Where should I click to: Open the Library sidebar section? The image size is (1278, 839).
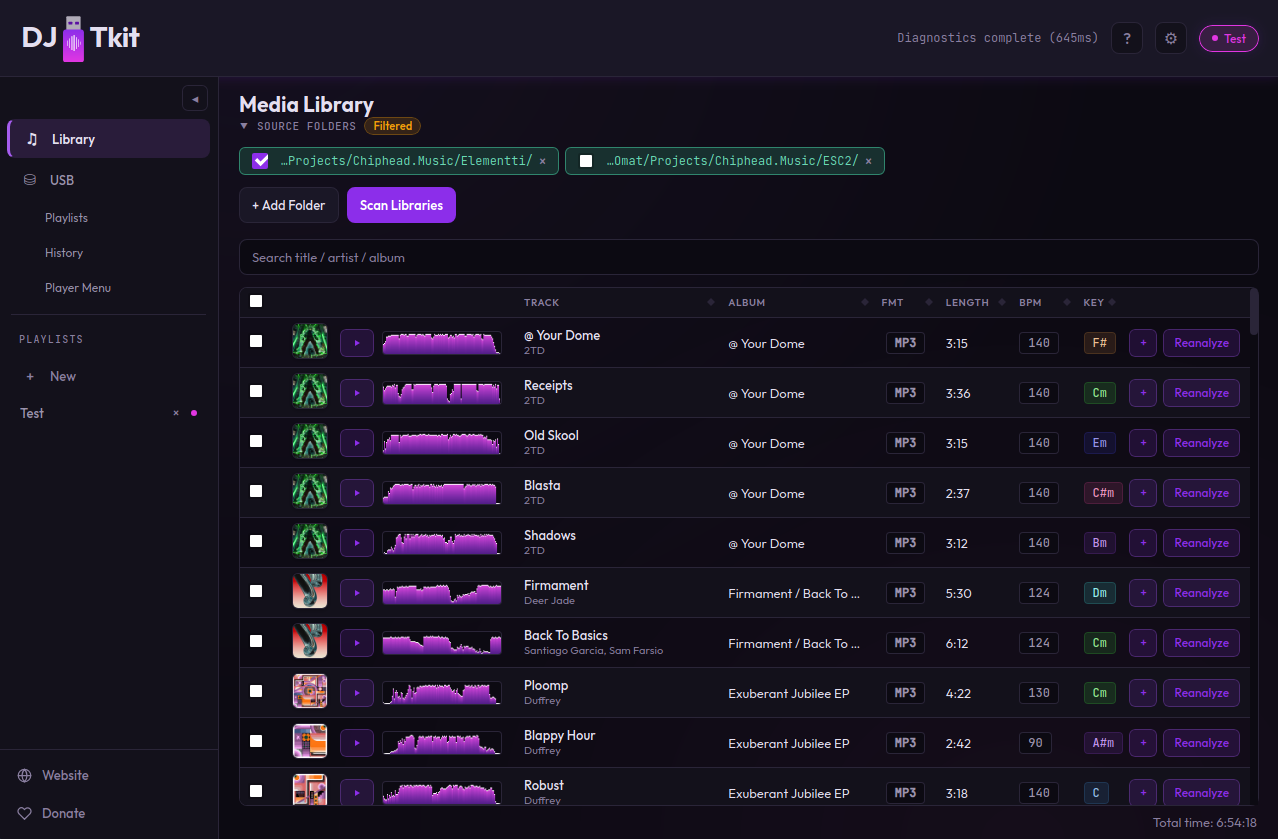pyautogui.click(x=109, y=139)
